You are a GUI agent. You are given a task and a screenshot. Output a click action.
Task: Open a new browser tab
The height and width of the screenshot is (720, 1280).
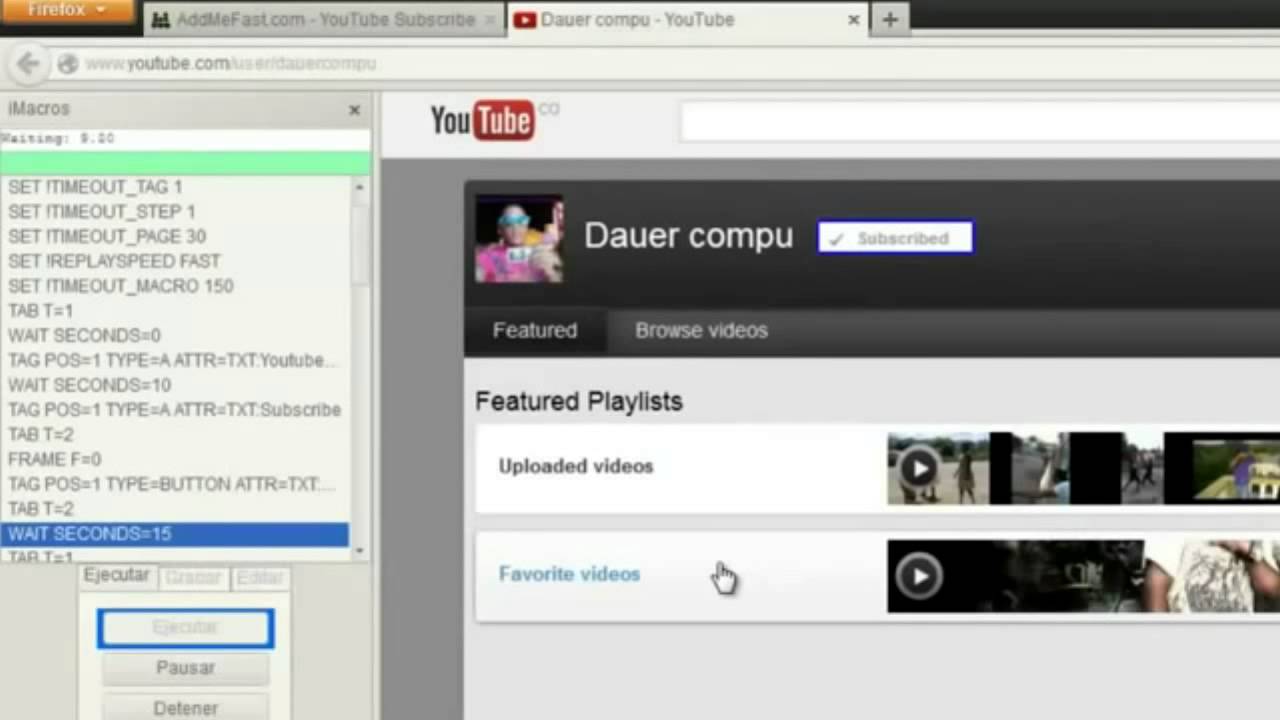pyautogui.click(x=889, y=19)
